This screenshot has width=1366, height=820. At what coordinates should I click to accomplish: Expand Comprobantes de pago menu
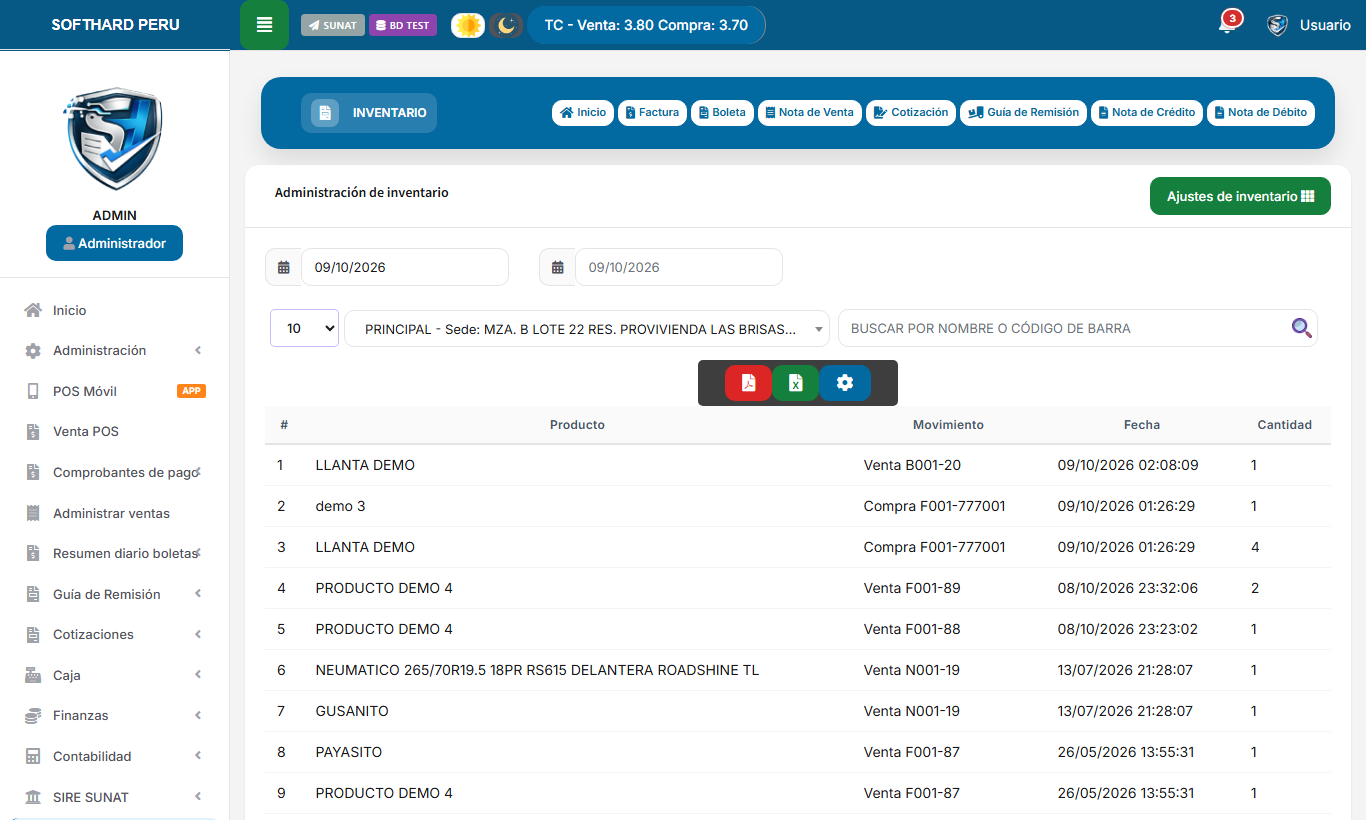click(114, 472)
